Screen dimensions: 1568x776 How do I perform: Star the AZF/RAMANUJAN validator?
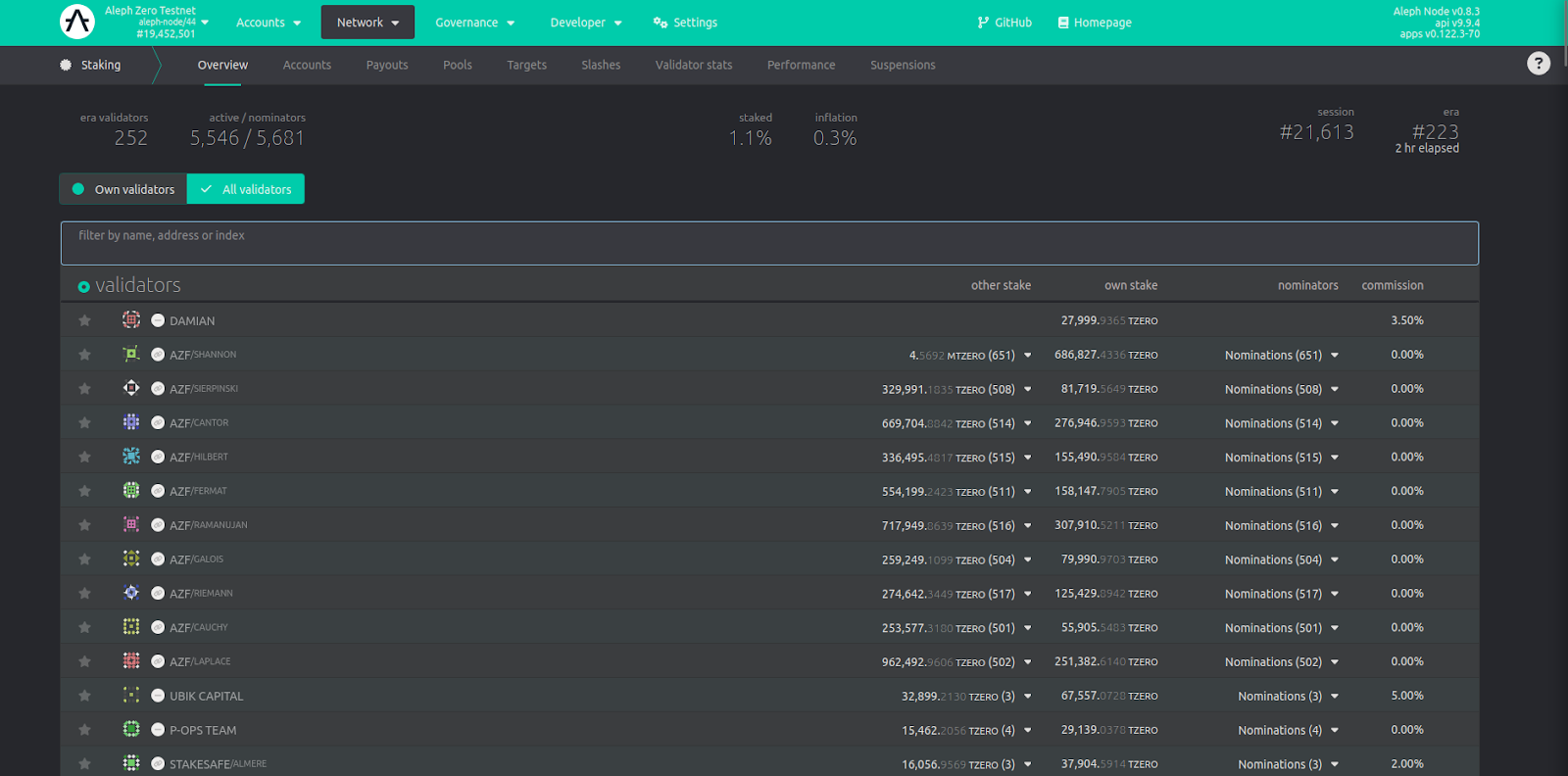[85, 525]
